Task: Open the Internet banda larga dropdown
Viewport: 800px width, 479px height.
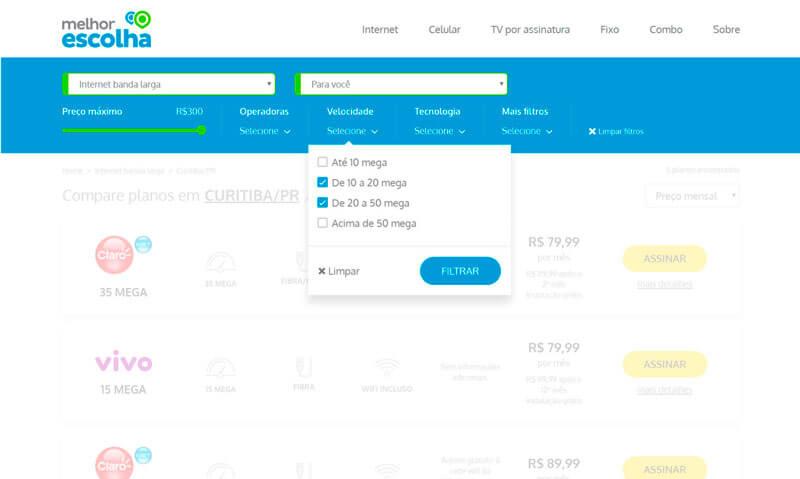Action: pos(169,84)
